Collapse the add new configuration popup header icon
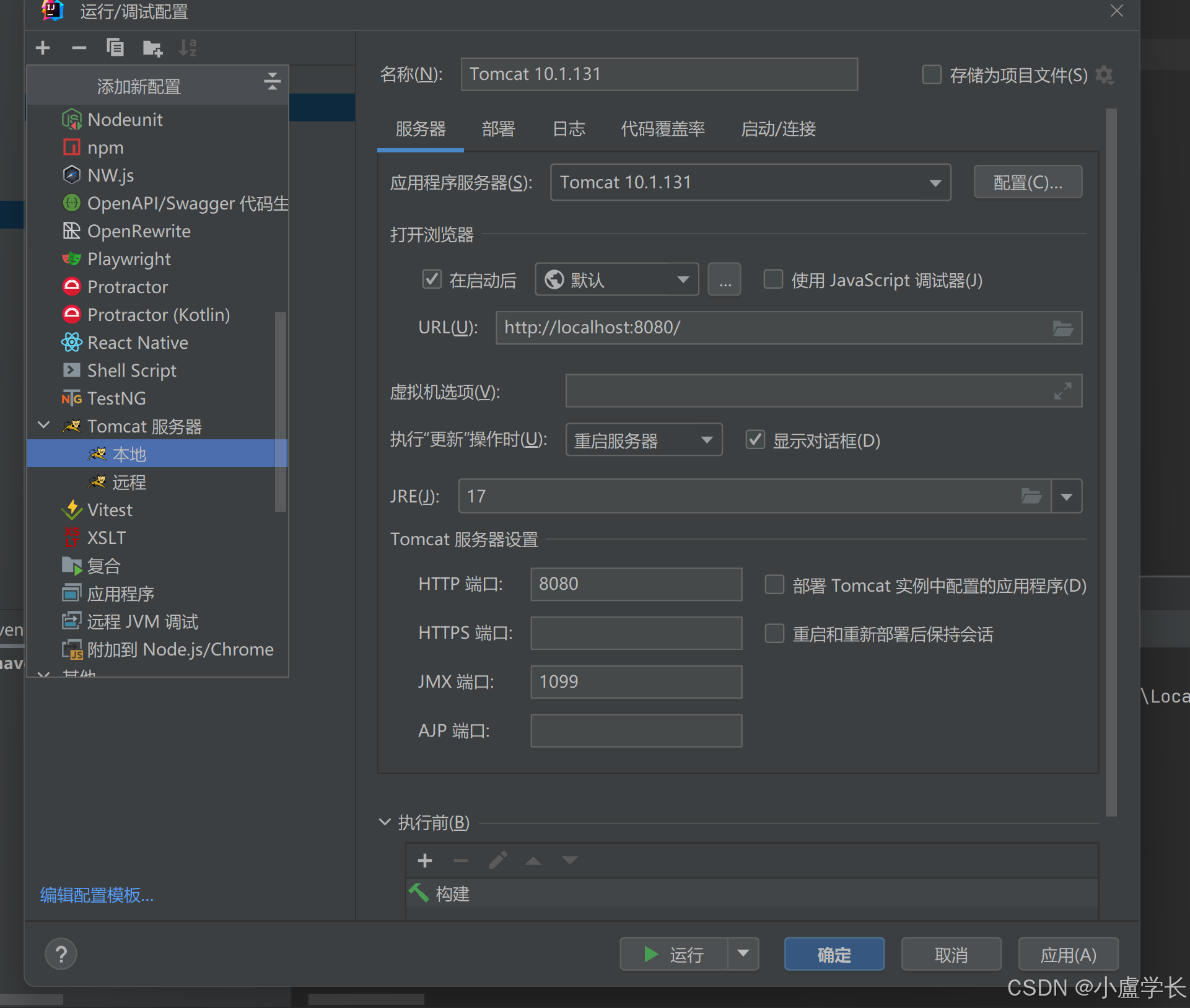This screenshot has height=1008, width=1190. point(272,81)
